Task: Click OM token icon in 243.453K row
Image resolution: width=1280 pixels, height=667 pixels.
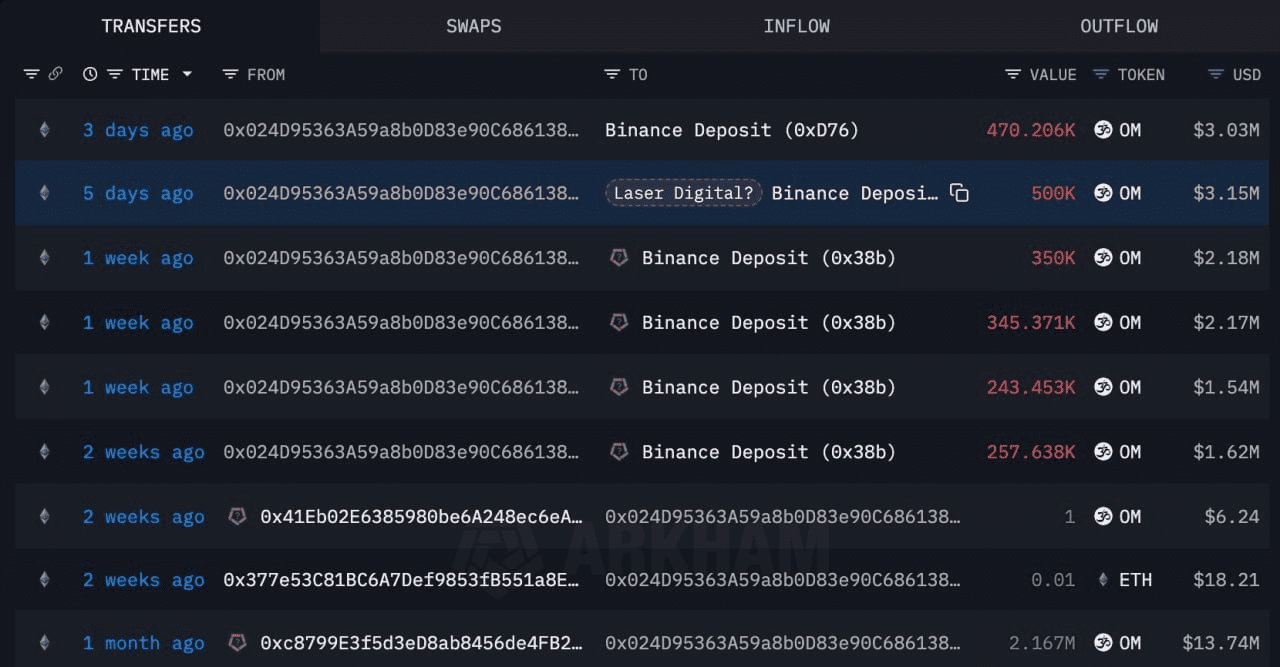Action: pos(1103,387)
